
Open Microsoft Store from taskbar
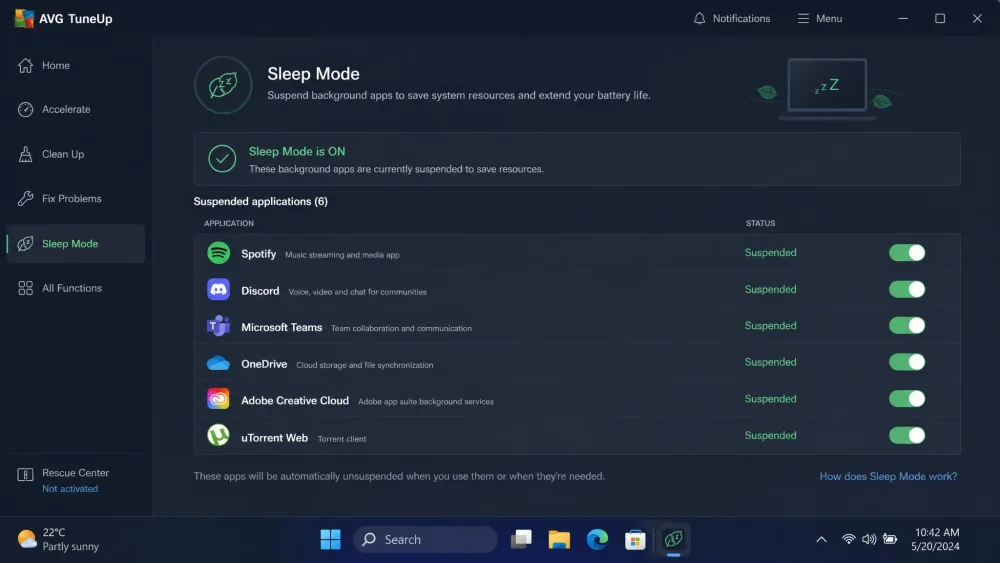635,539
